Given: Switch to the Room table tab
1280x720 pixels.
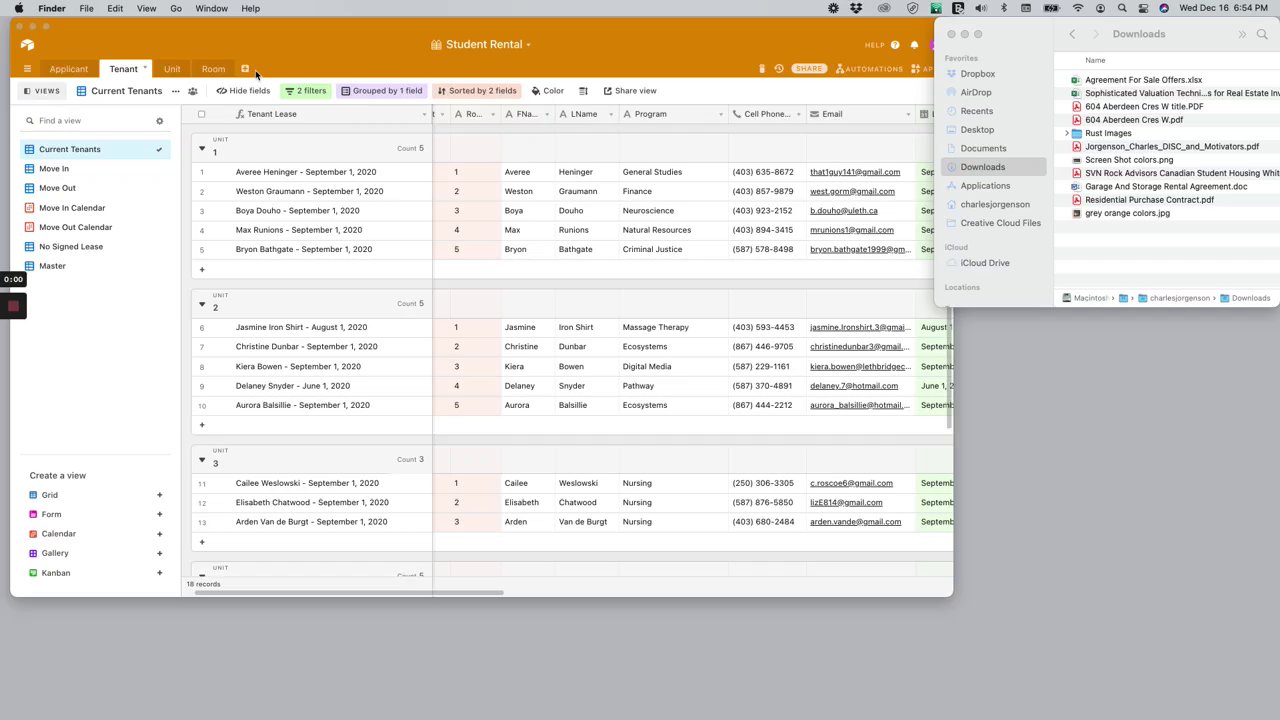Looking at the screenshot, I should [x=213, y=69].
